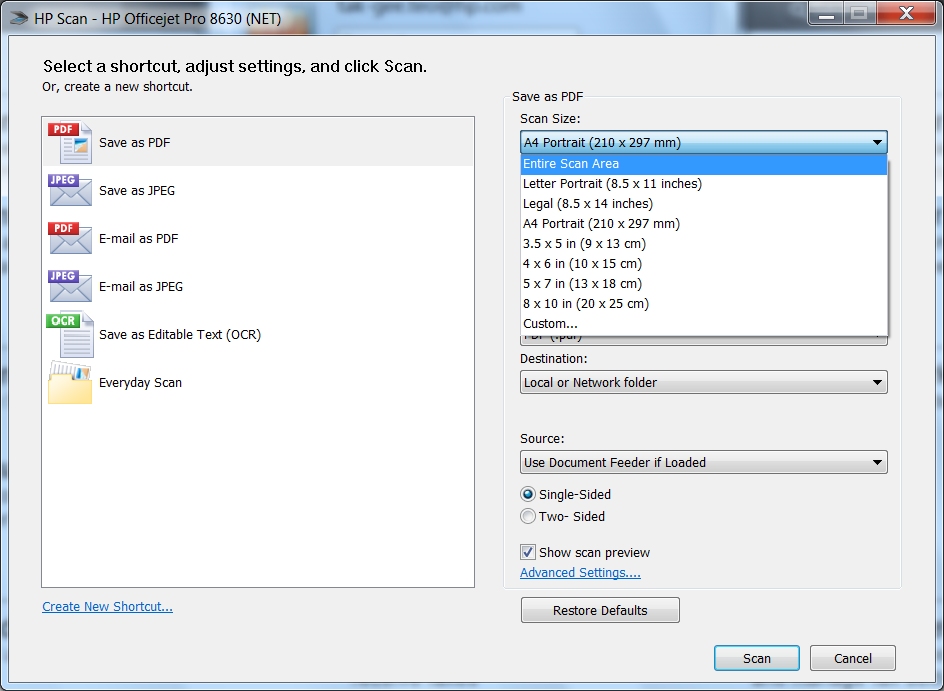Click the Advanced Settings link
The height and width of the screenshot is (691, 944).
tap(580, 573)
